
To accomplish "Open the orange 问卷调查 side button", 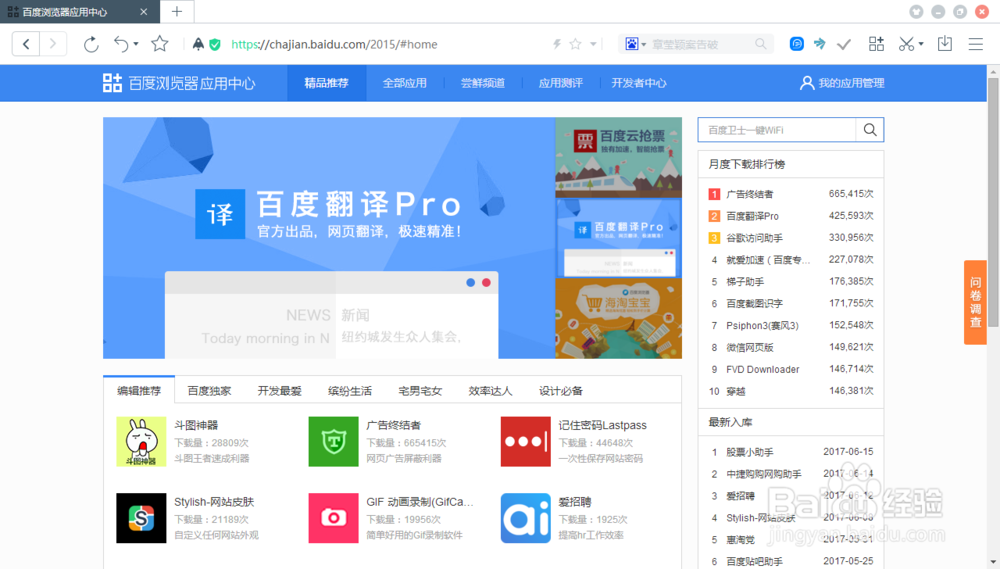I will [x=975, y=302].
